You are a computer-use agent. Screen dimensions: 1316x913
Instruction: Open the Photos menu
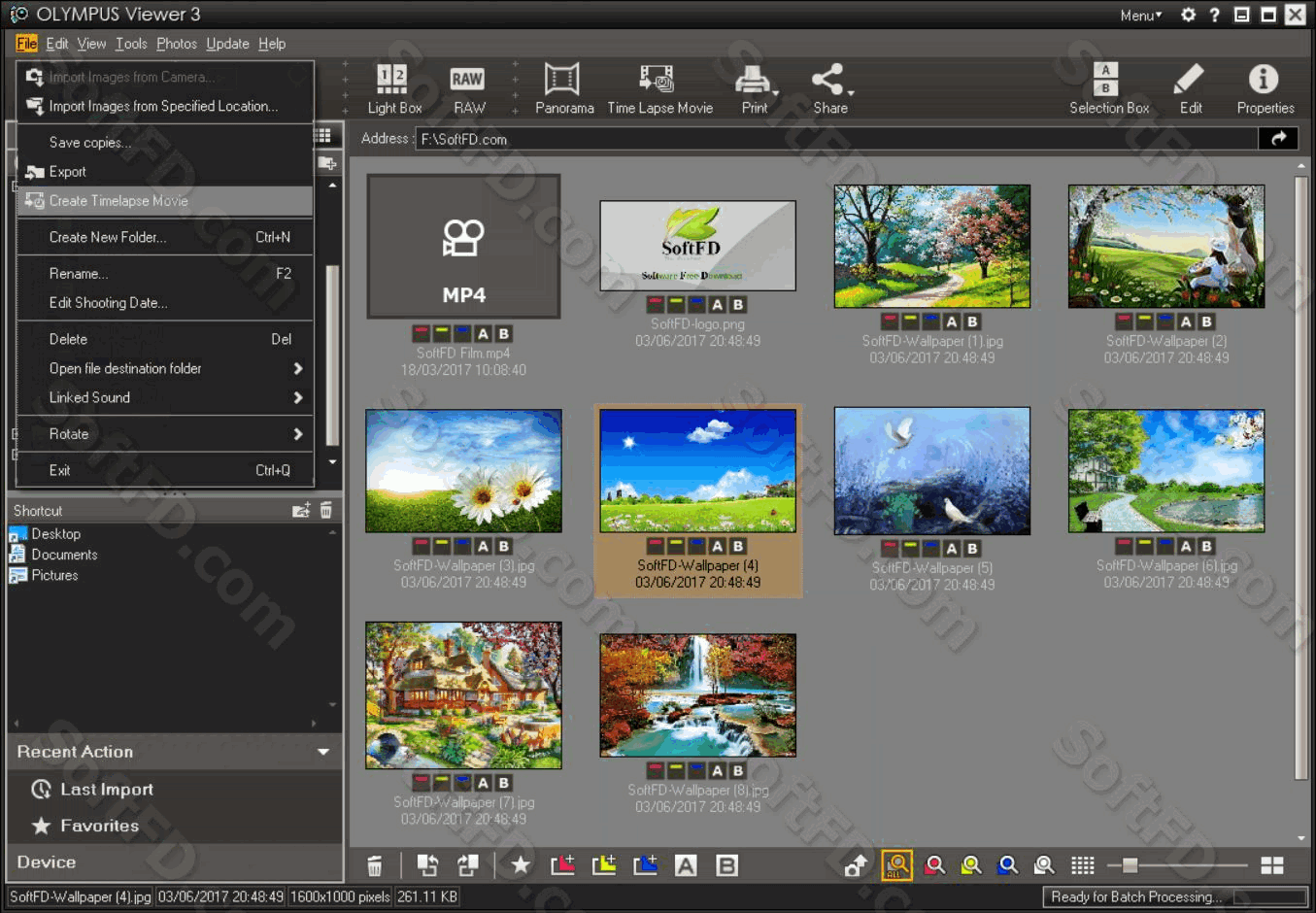pyautogui.click(x=176, y=44)
